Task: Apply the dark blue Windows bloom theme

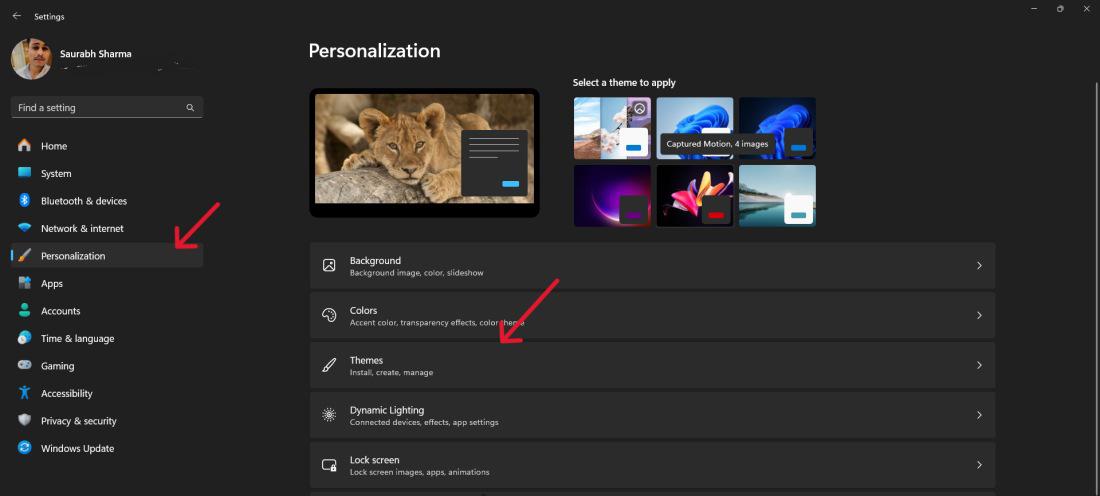Action: 777,128
